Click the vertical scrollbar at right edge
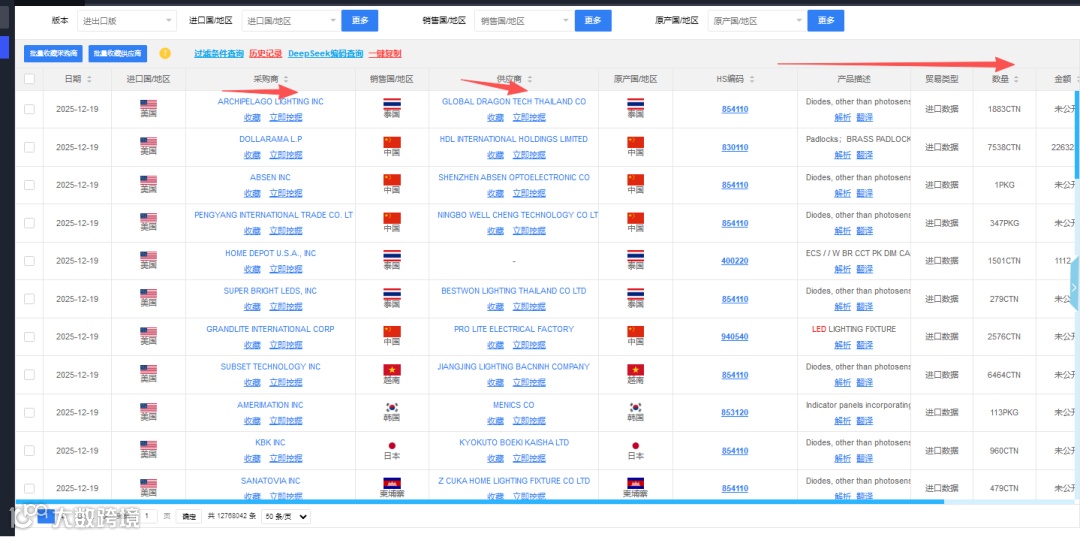1080x537 pixels. tap(1077, 134)
